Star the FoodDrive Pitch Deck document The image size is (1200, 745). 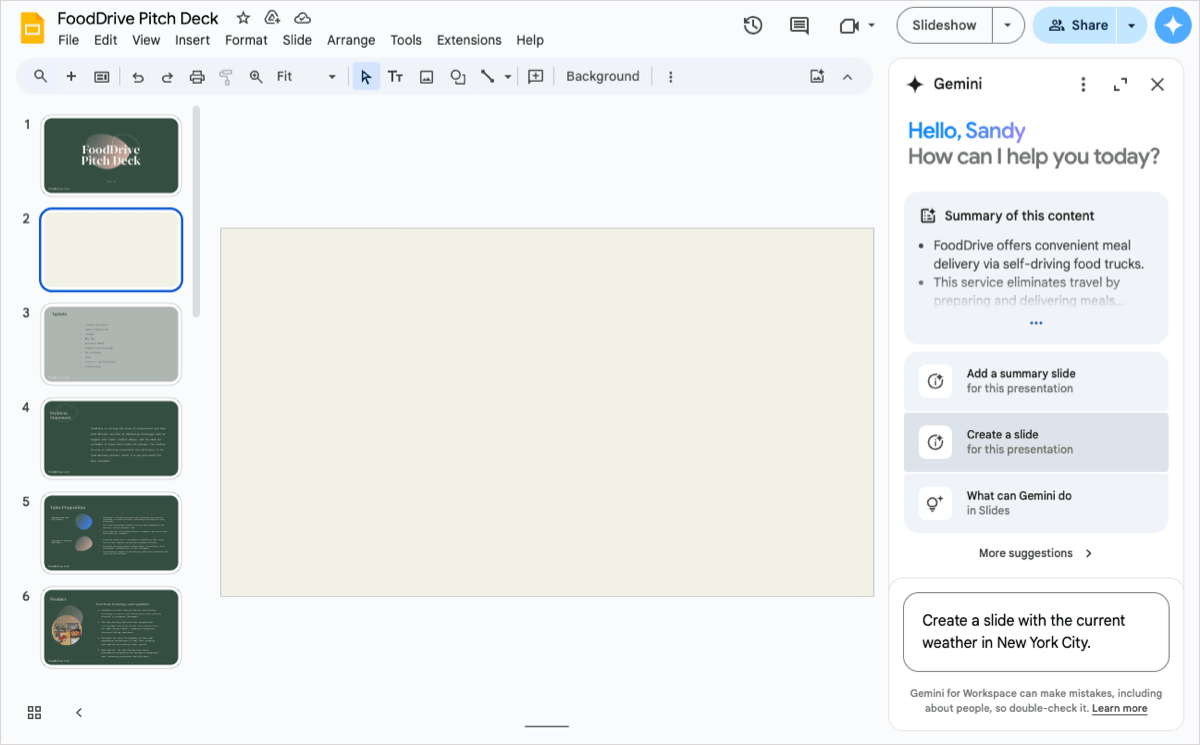(242, 18)
